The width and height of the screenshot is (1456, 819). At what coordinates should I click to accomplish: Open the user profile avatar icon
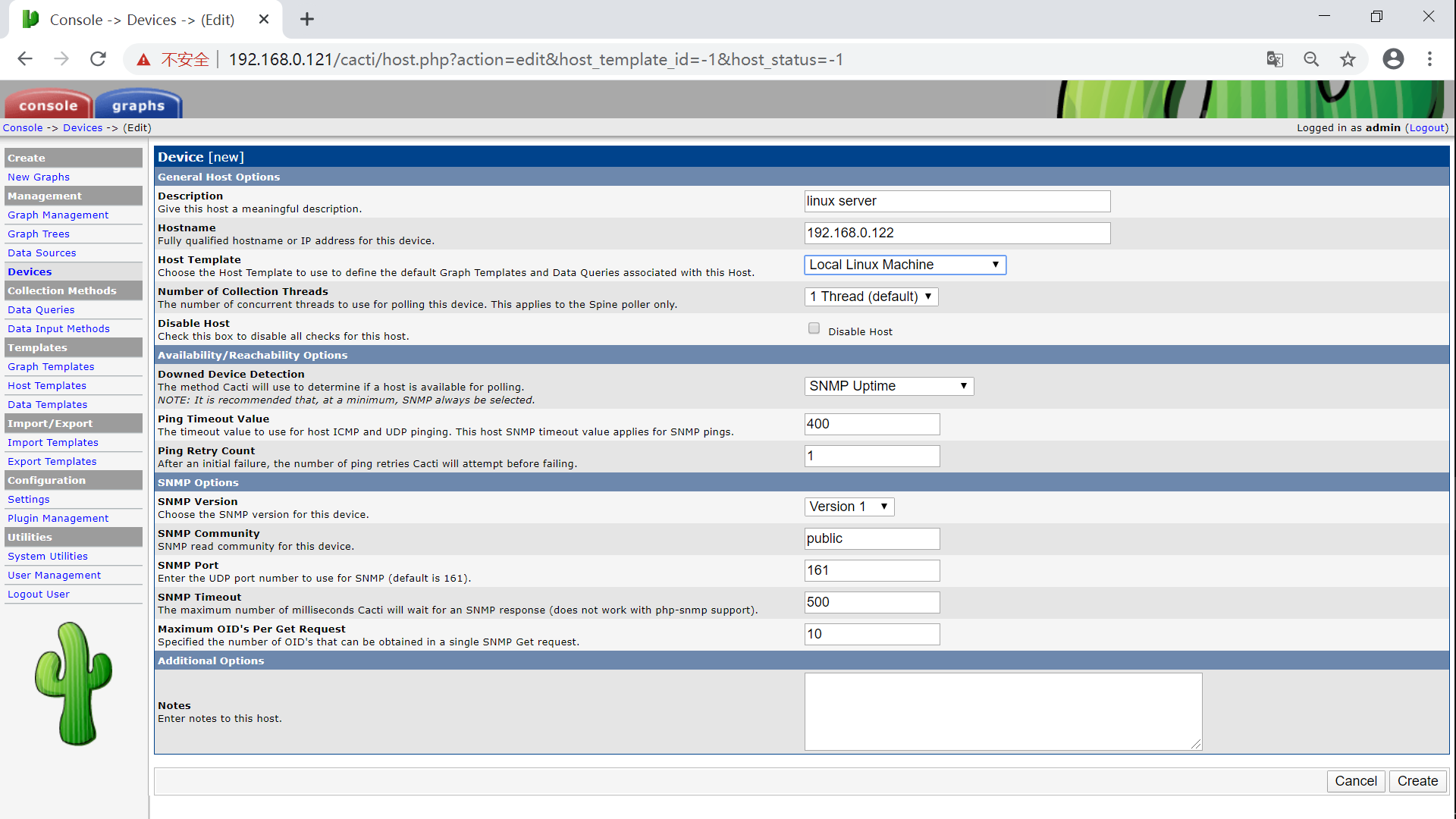coord(1393,59)
